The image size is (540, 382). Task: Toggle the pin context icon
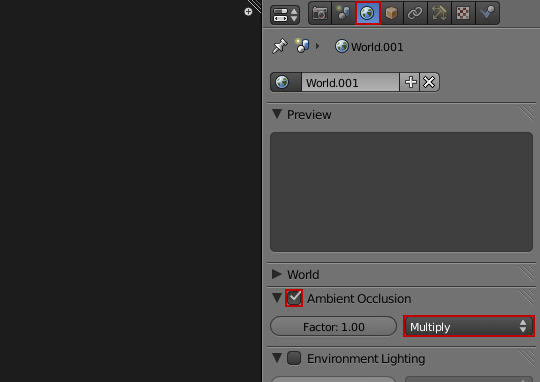coord(279,46)
